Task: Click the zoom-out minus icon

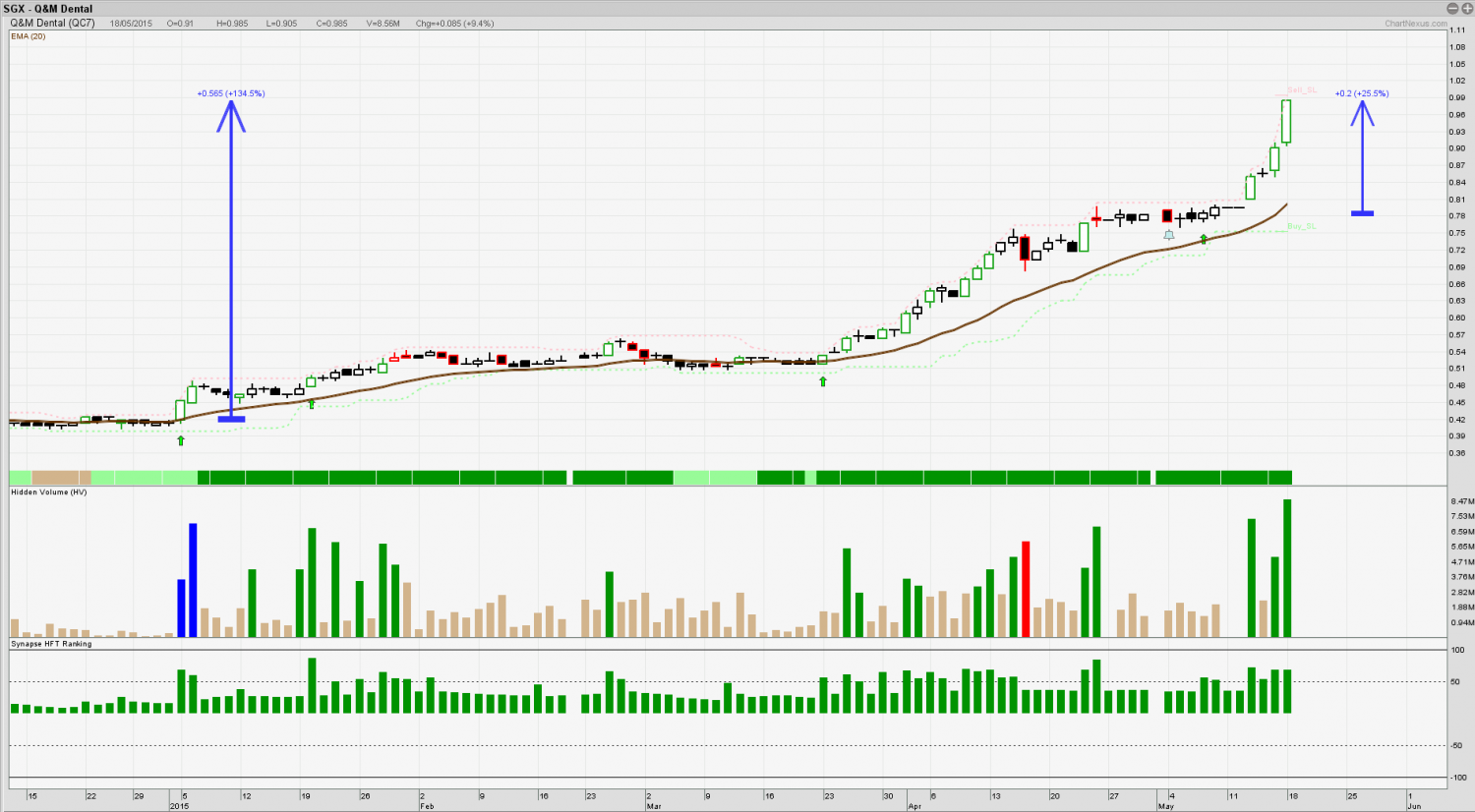Action: click(1454, 8)
